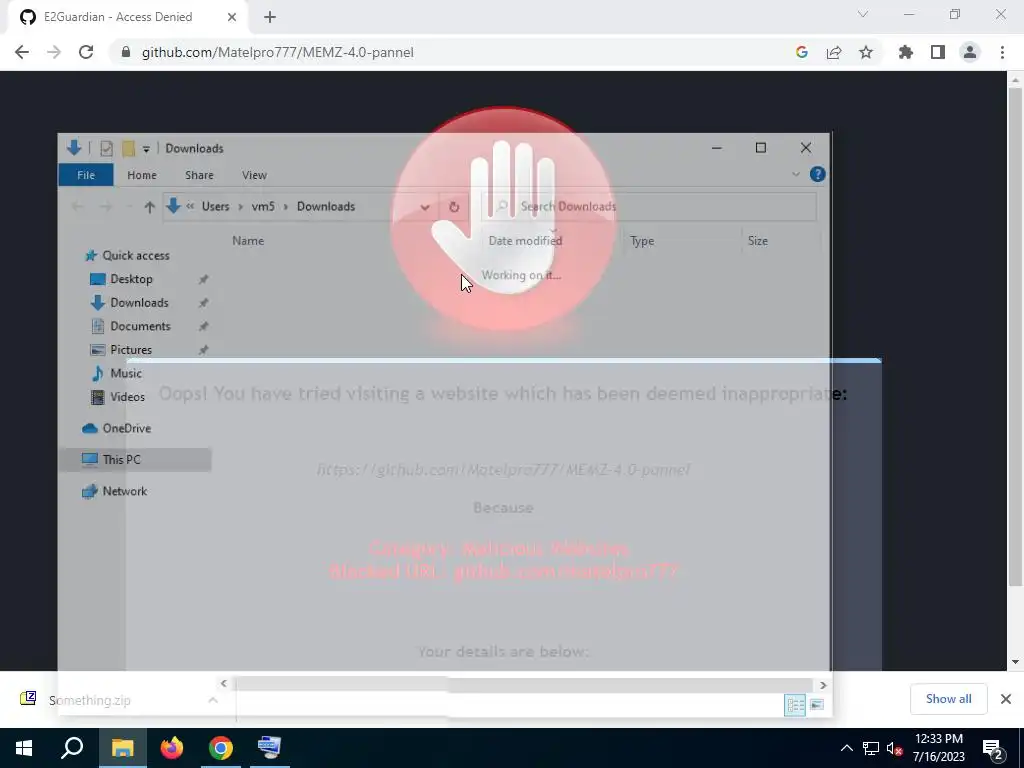Open Explorer help question mark
The width and height of the screenshot is (1024, 768).
(817, 174)
